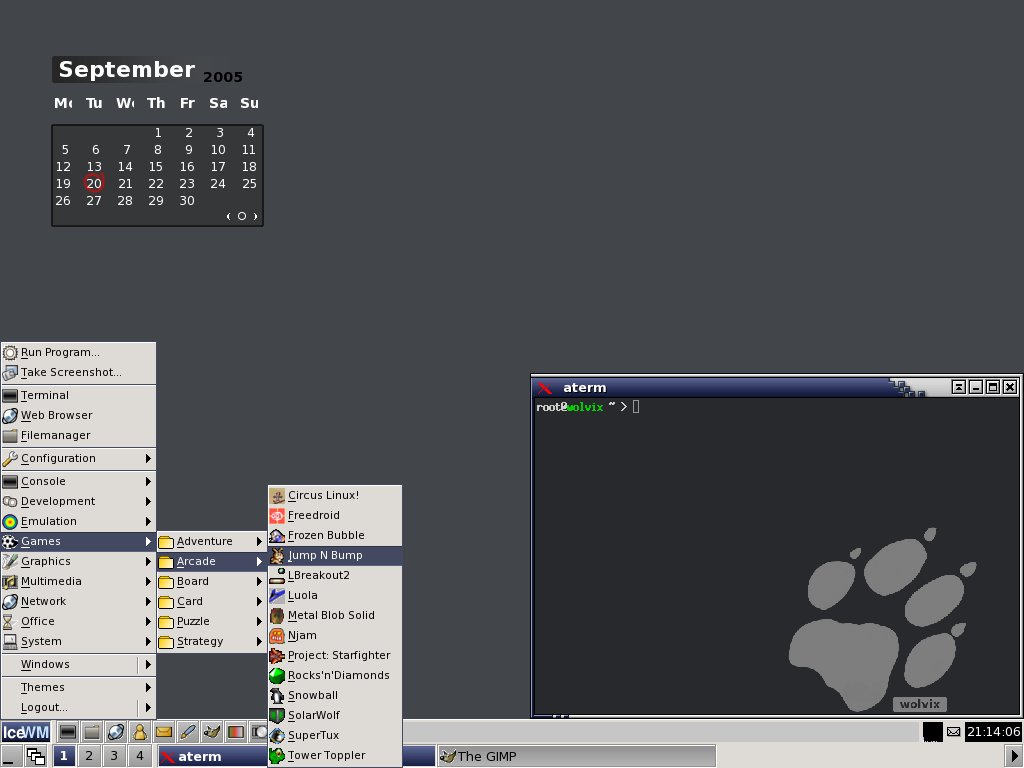Image resolution: width=1024 pixels, height=768 pixels.
Task: Start the Freedroid game
Action: pos(334,515)
